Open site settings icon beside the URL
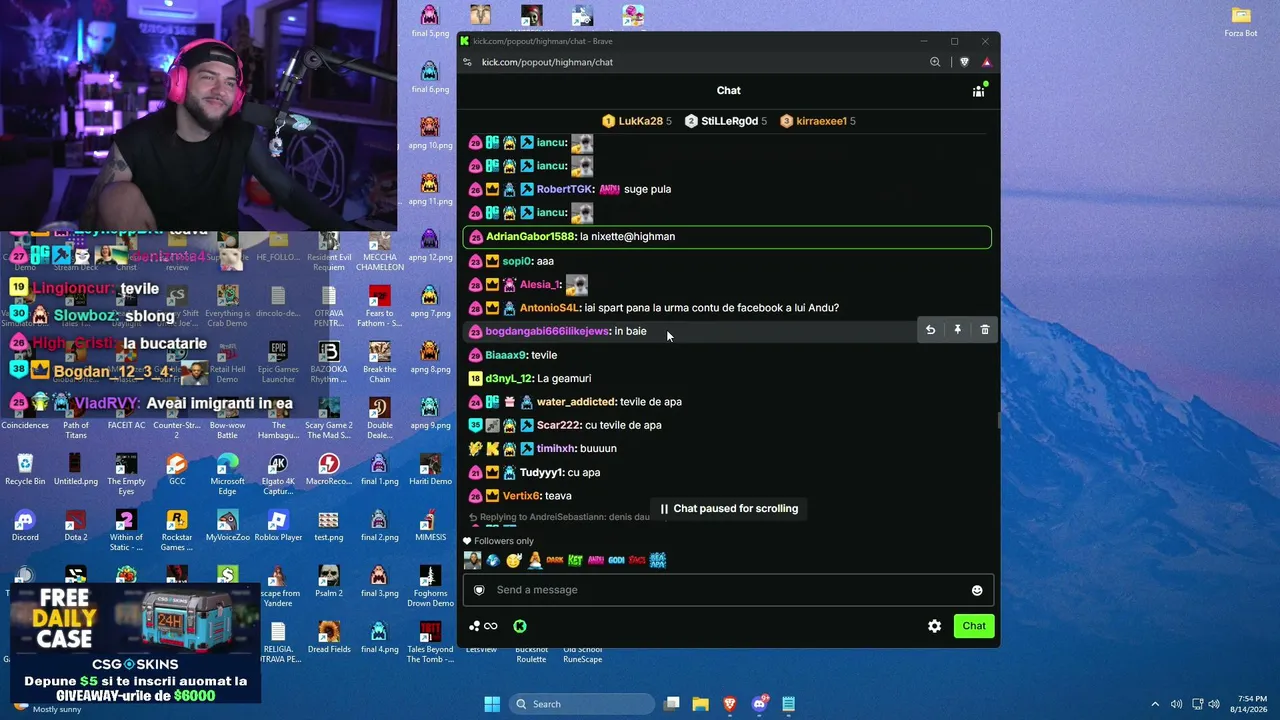This screenshot has width=1280, height=720. coord(467,62)
